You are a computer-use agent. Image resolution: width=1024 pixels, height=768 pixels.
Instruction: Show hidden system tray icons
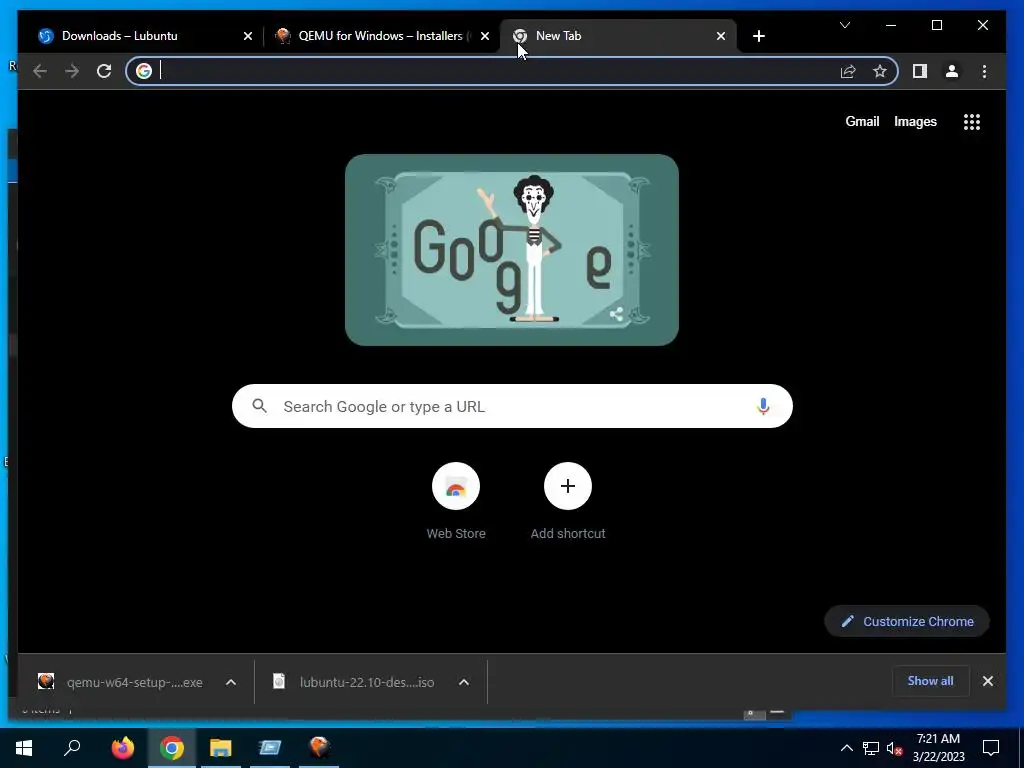846,748
